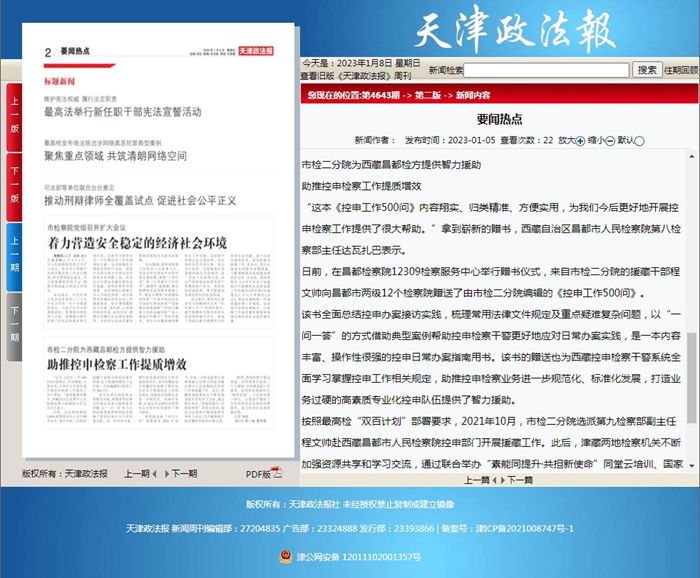Click footer text 广告部：23324888

tap(320, 528)
